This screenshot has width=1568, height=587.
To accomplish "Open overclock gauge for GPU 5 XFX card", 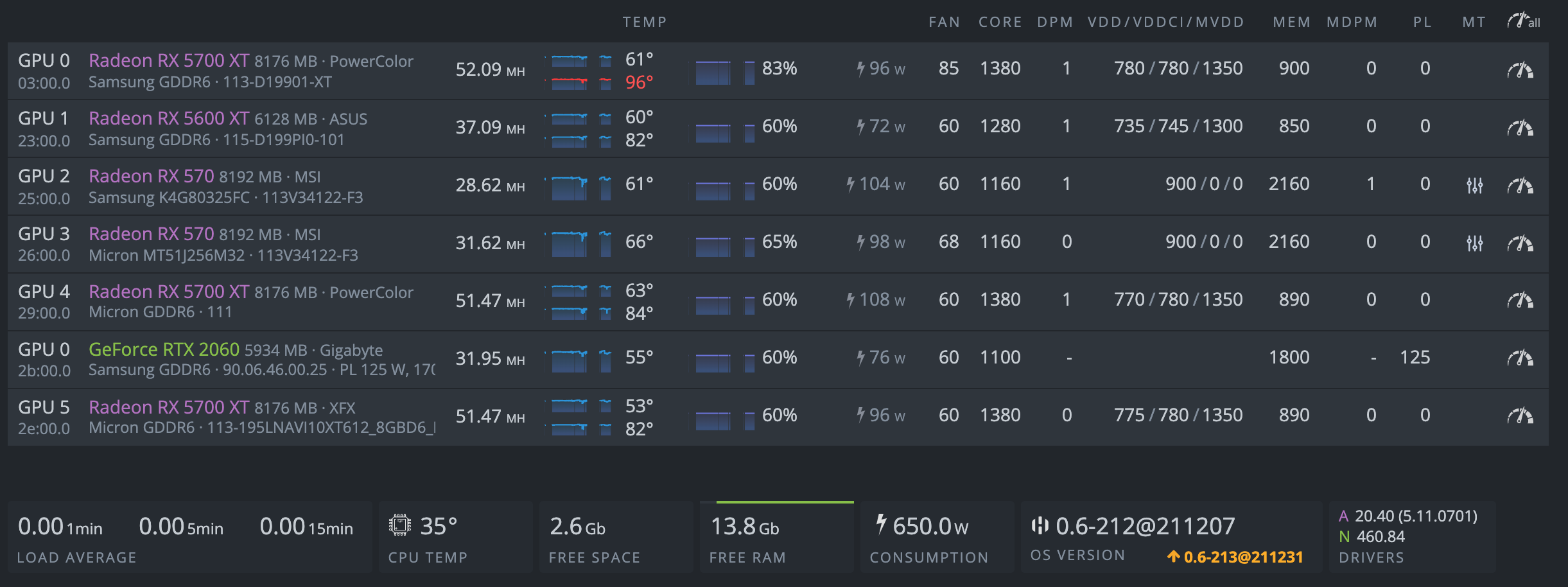I will pyautogui.click(x=1520, y=416).
